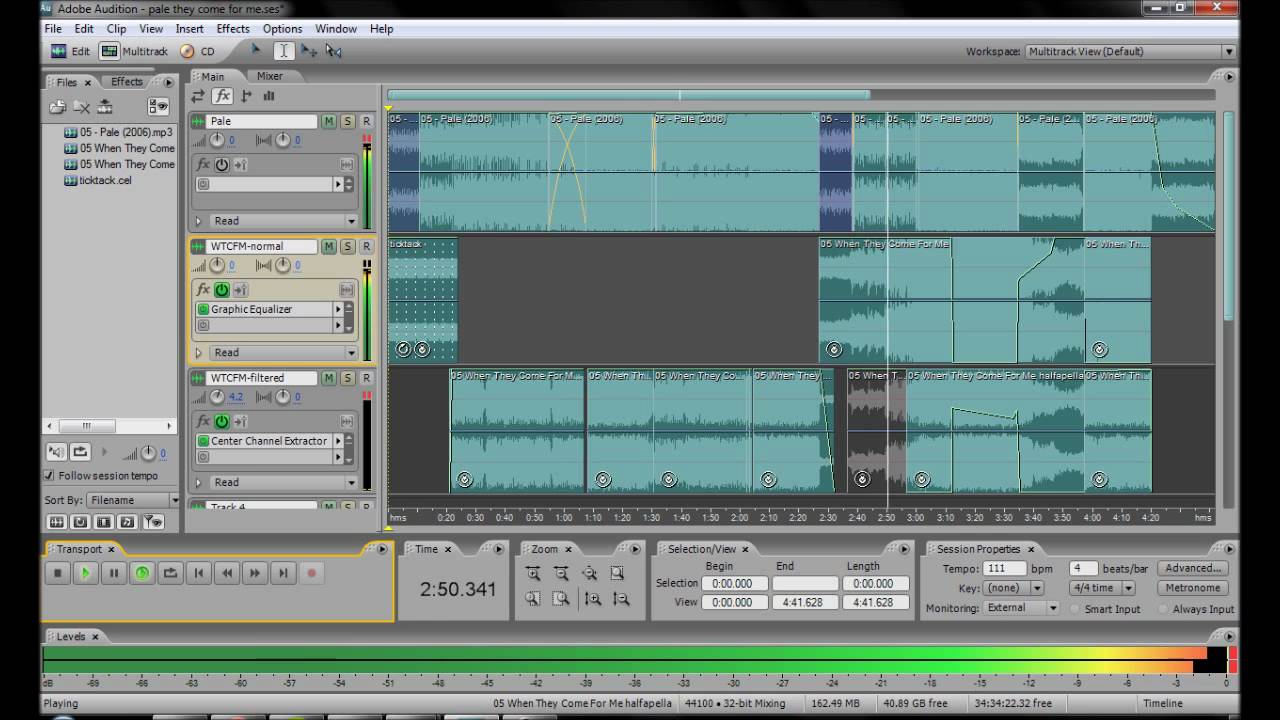Solo the WTCFM-filtered track
The image size is (1280, 720).
(x=348, y=378)
